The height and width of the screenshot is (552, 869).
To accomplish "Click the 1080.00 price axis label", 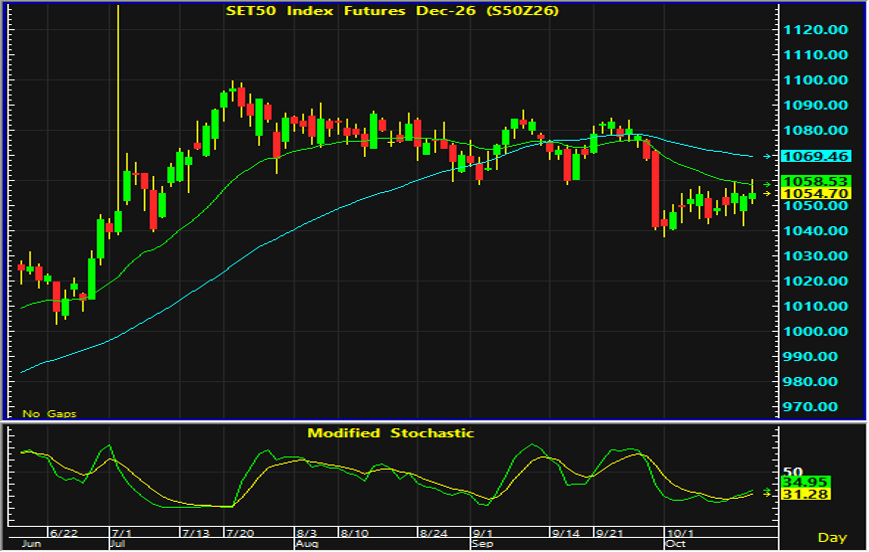I will click(815, 131).
